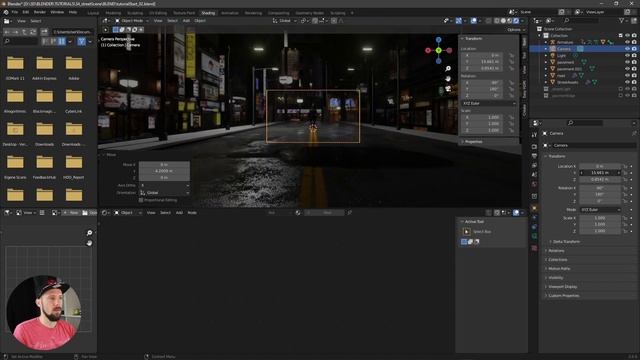The width and height of the screenshot is (640, 360).
Task: Toggle render visibility for Camera in outliner
Action: [634, 49]
